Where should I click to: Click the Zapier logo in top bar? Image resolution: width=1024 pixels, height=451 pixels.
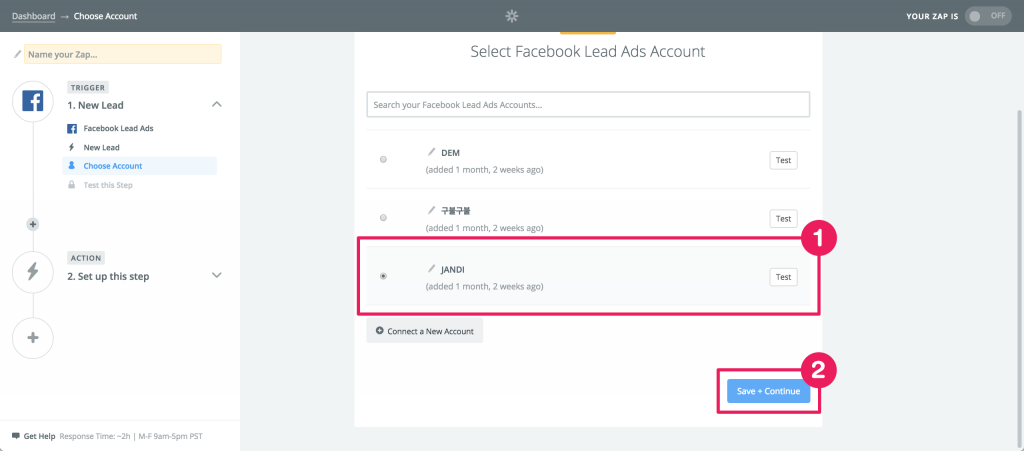tap(512, 16)
